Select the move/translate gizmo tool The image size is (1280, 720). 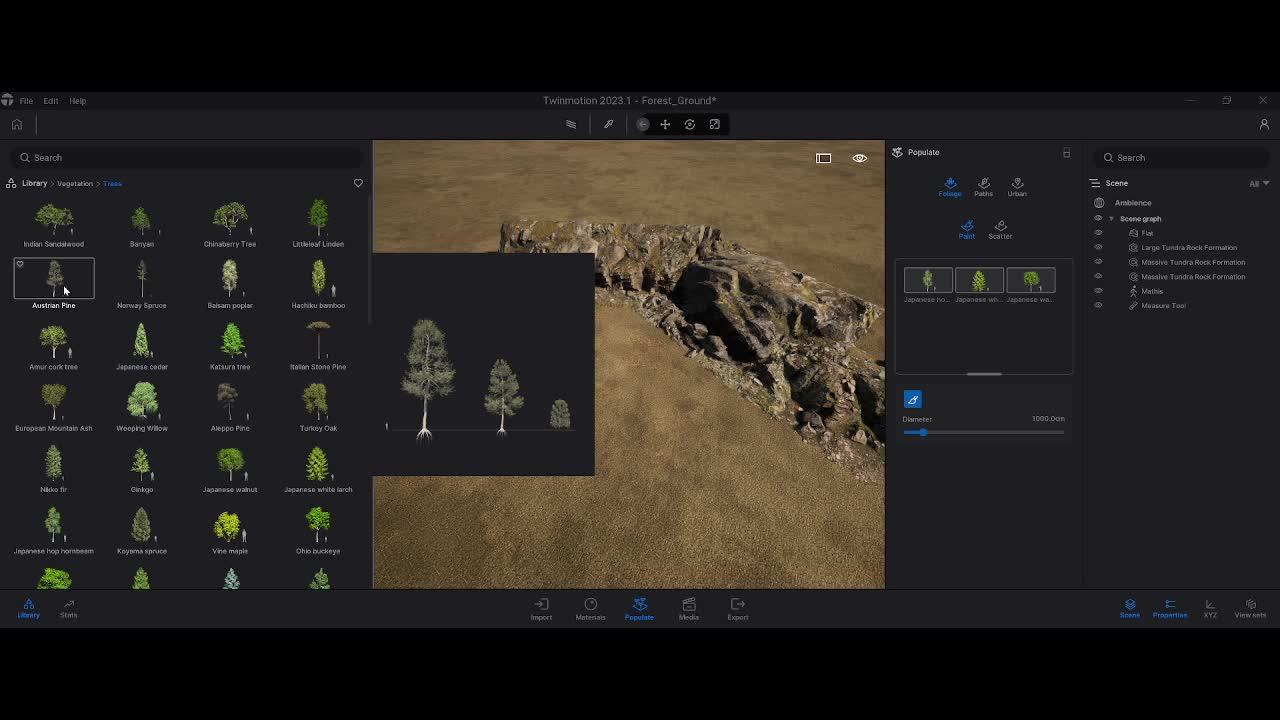point(665,125)
